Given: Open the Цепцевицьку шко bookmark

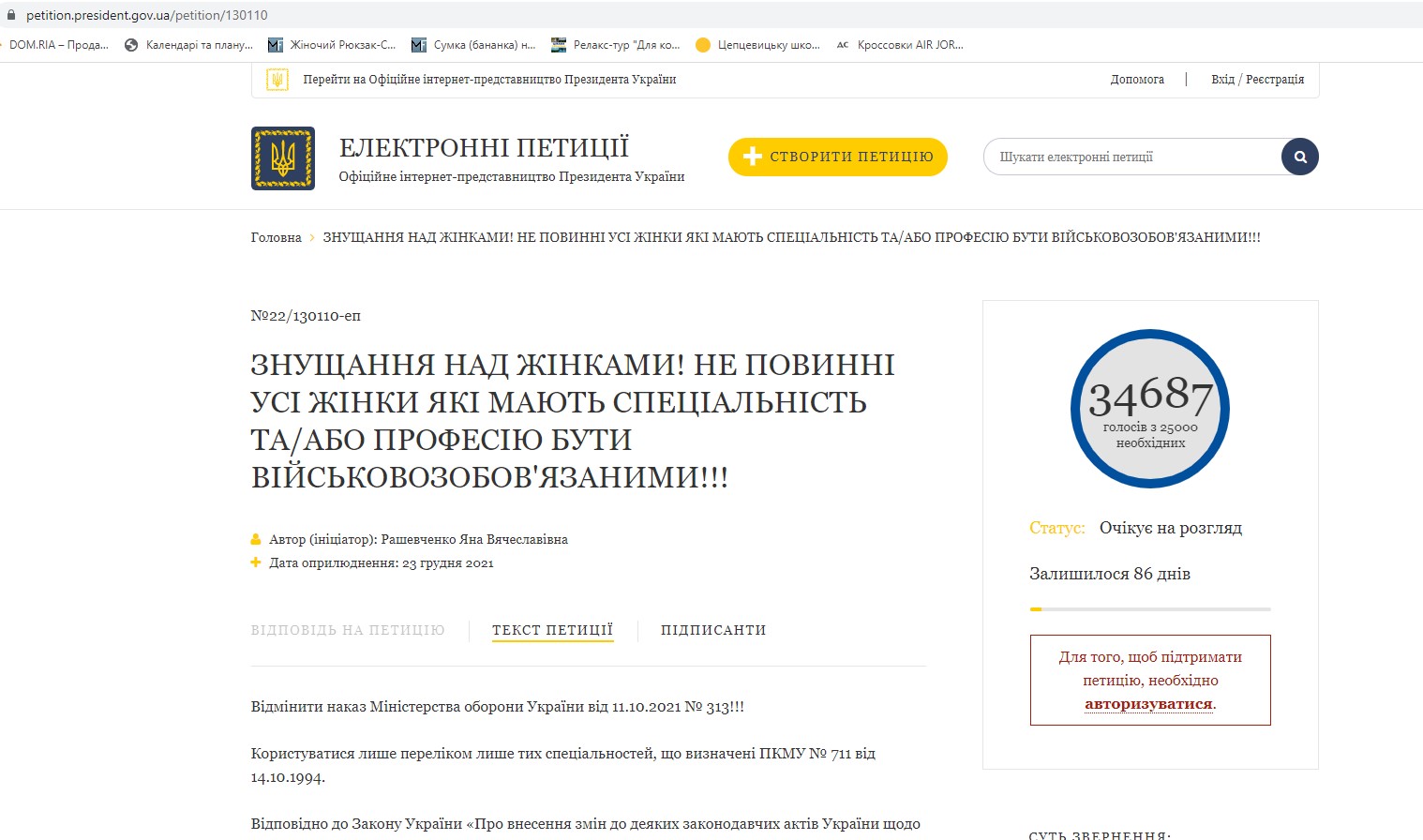Looking at the screenshot, I should [x=758, y=45].
